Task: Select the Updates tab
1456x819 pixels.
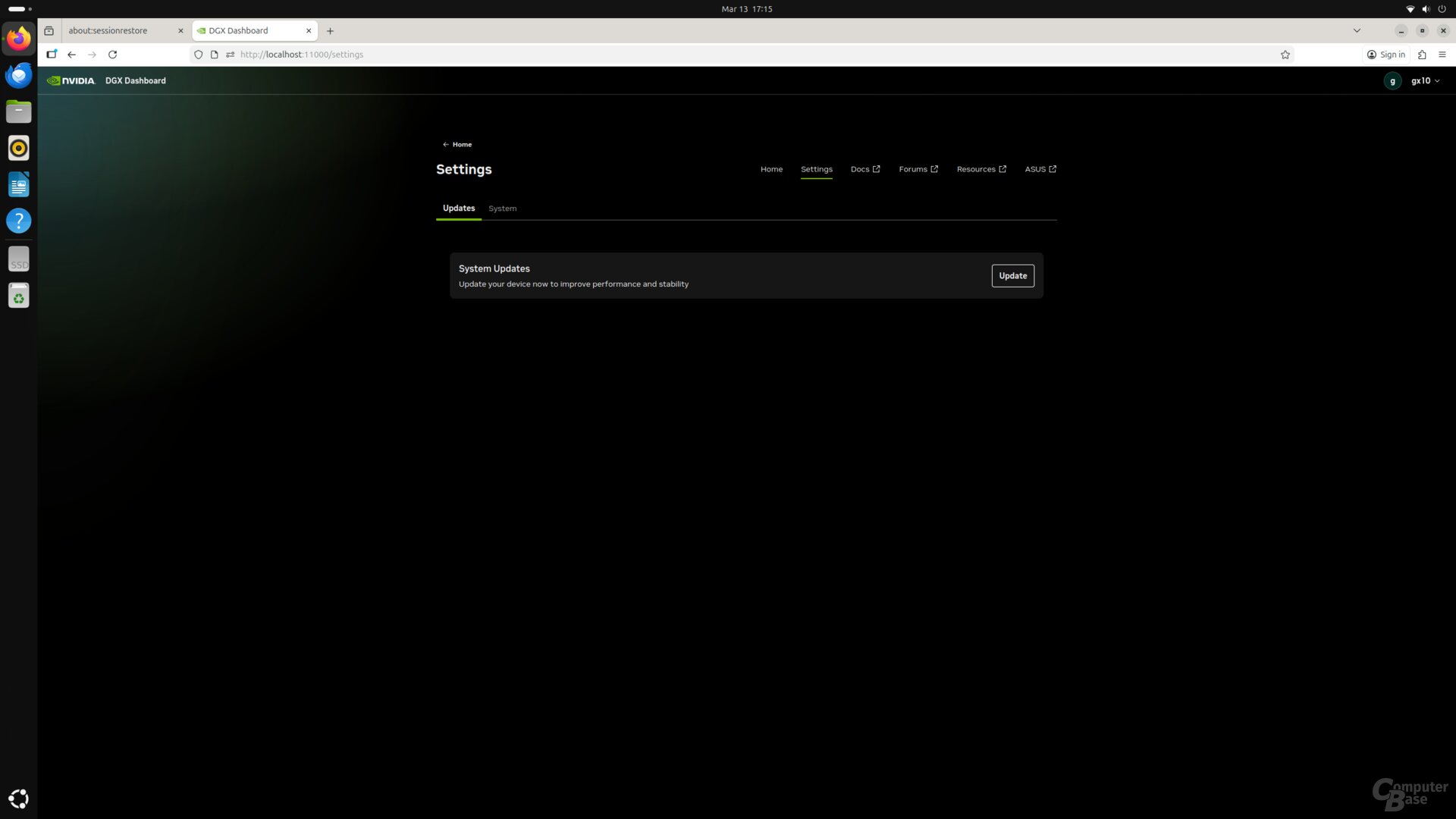Action: 458,209
